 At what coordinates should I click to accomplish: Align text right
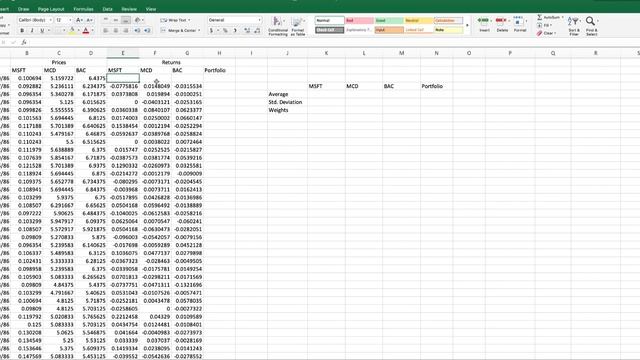[x=126, y=31]
